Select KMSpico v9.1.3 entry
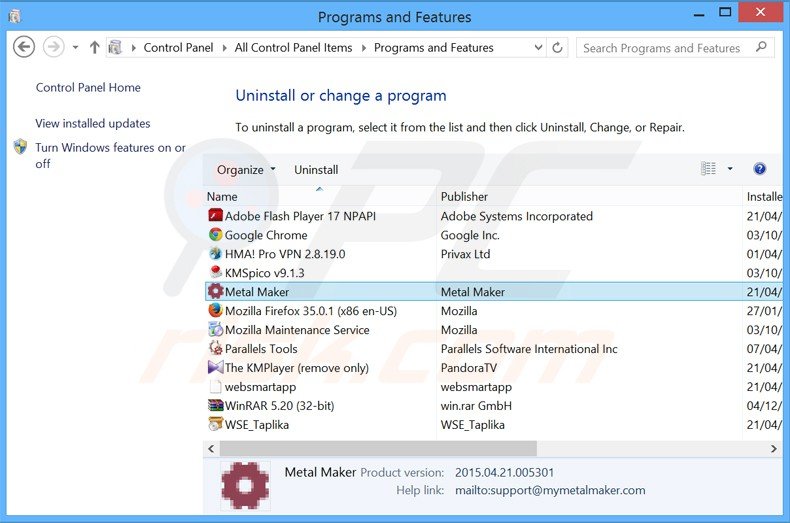The image size is (790, 523). [x=265, y=273]
